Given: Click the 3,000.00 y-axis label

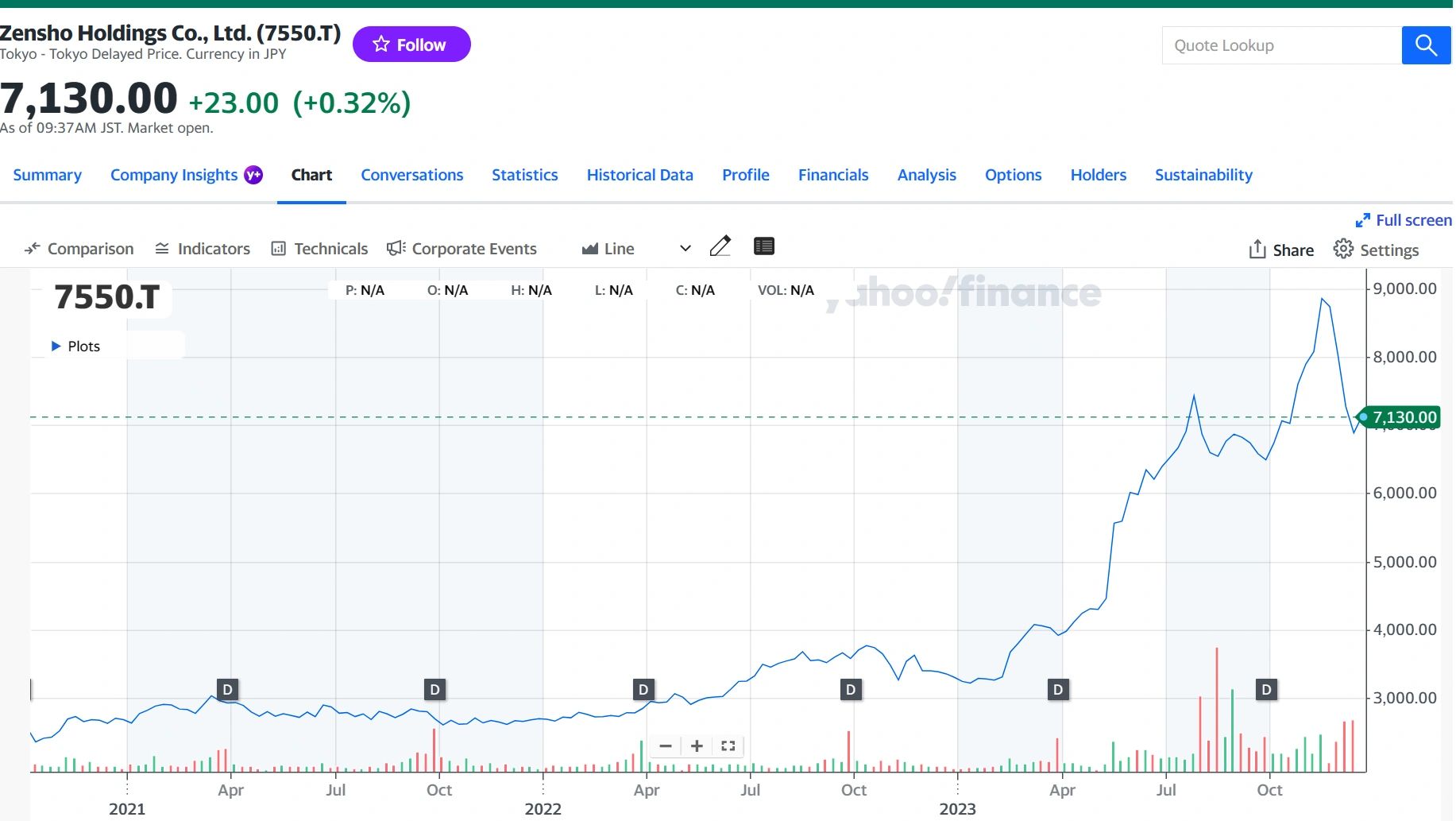Looking at the screenshot, I should [x=1405, y=698].
